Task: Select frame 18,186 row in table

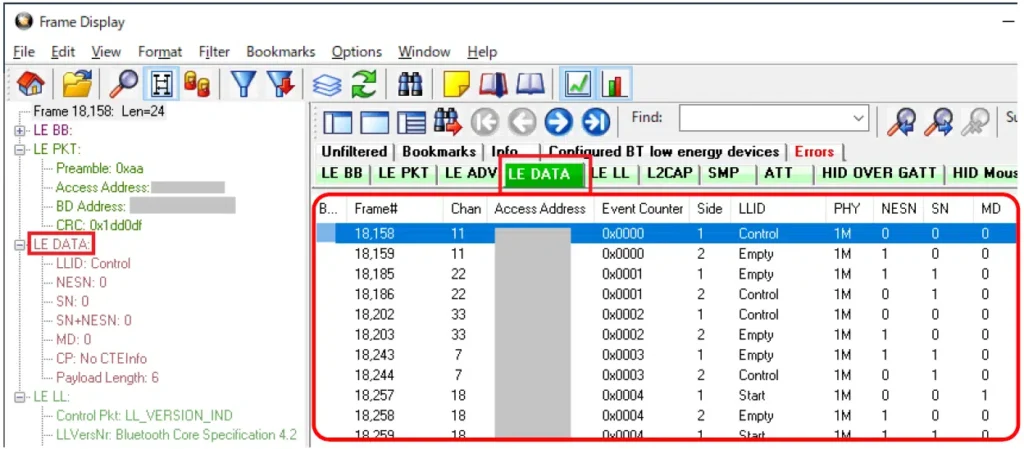Action: [377, 294]
